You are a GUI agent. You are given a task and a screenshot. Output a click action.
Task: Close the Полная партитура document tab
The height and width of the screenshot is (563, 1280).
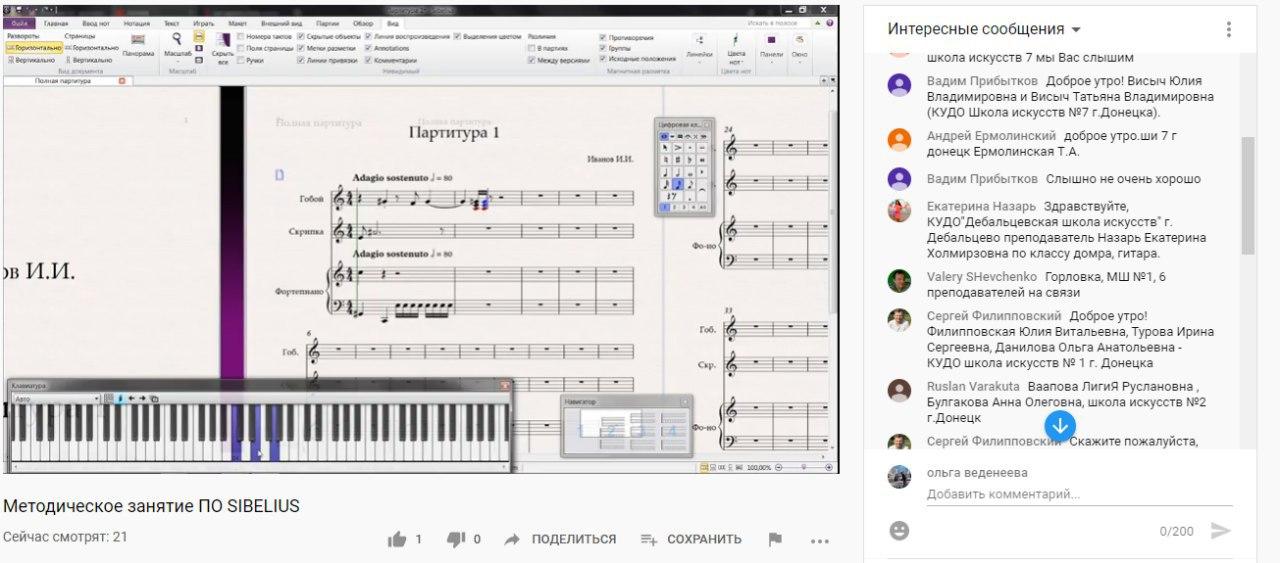[x=122, y=80]
